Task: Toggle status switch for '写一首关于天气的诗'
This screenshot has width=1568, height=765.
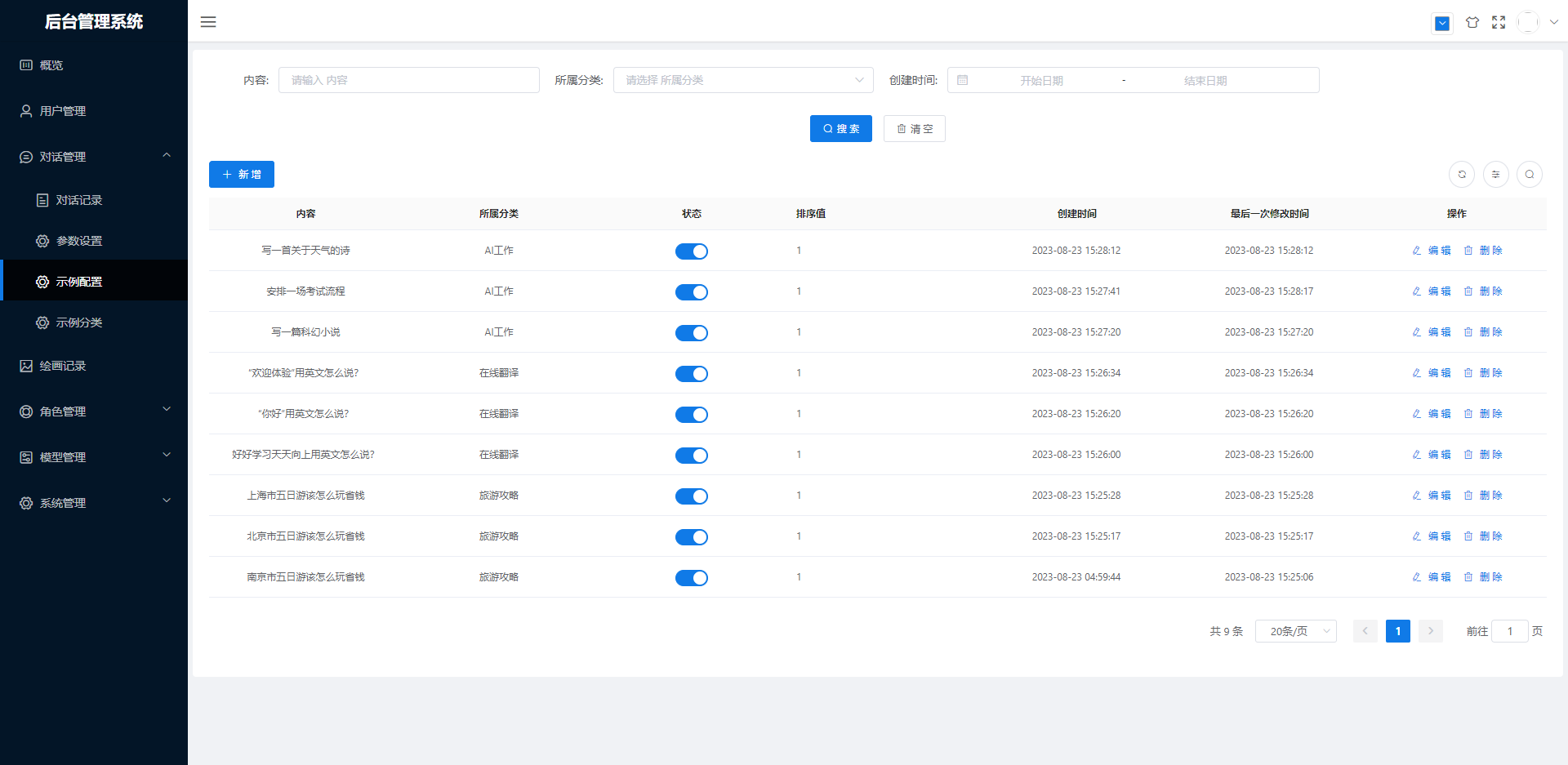Action: pyautogui.click(x=691, y=251)
